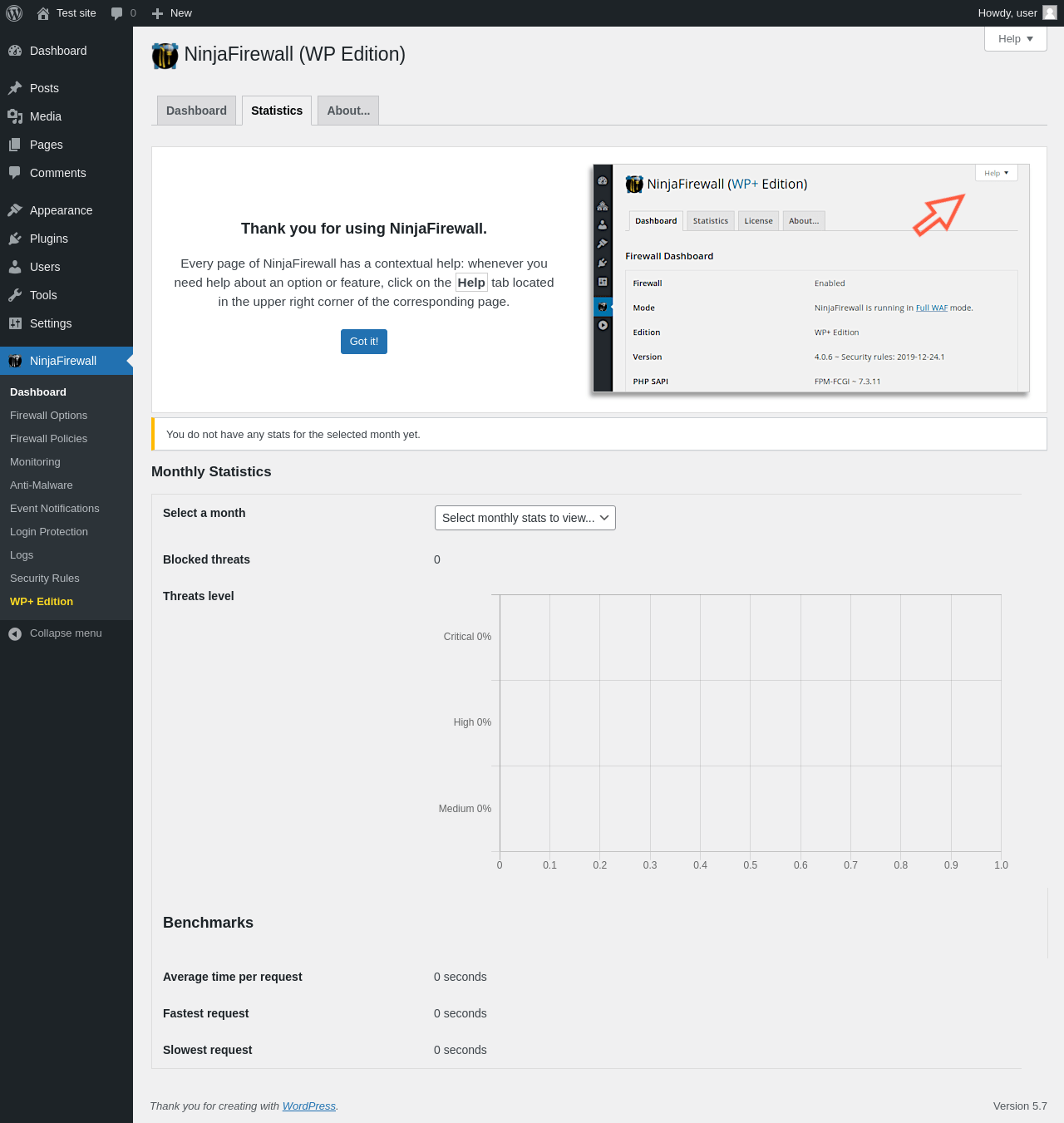Click the Appearance paintbrush icon
Screen dimensions: 1064x1123
(15, 210)
